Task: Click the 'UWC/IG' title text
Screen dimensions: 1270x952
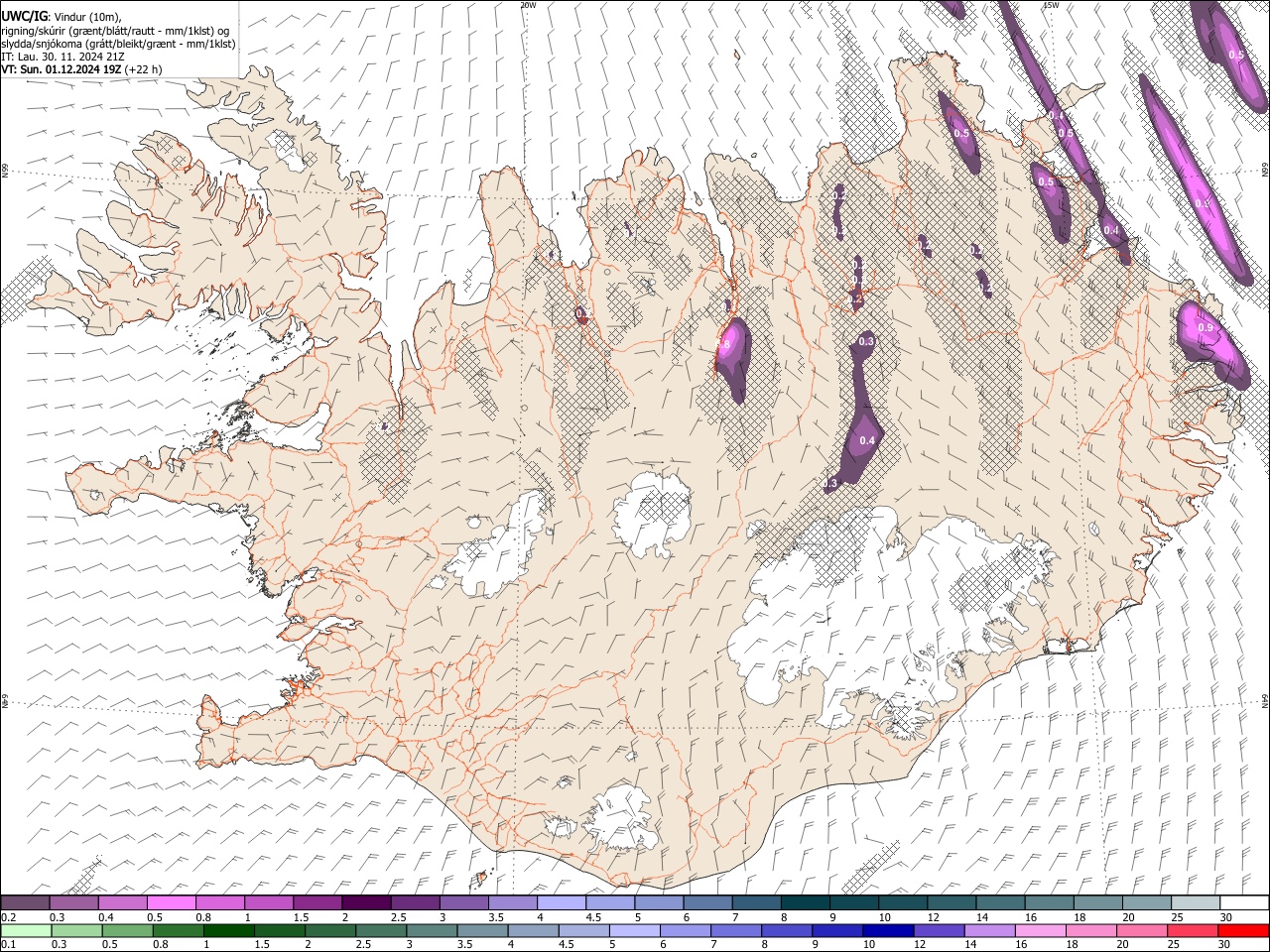Action: (x=25, y=15)
